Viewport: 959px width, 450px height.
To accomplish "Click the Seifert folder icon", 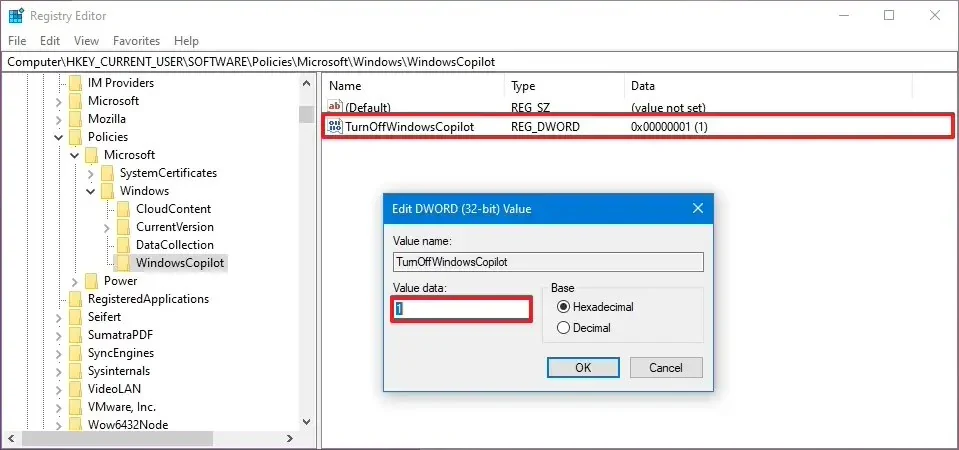I will click(75, 317).
